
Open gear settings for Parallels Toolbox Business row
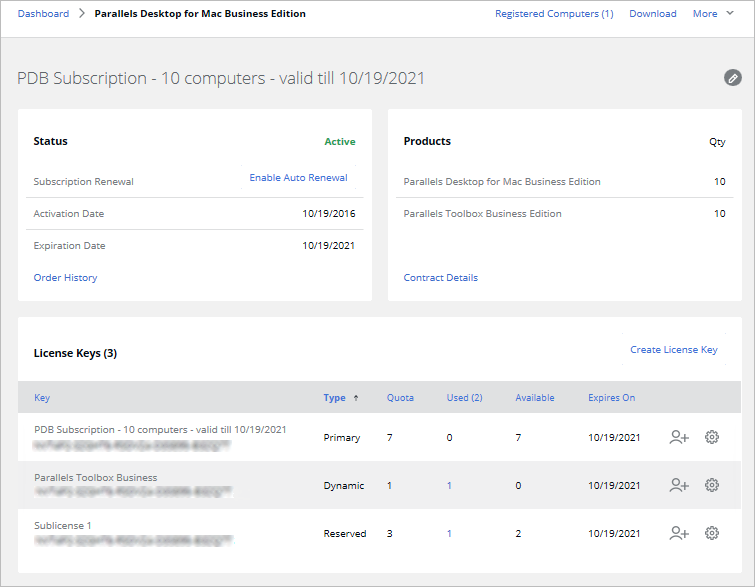pyautogui.click(x=712, y=485)
